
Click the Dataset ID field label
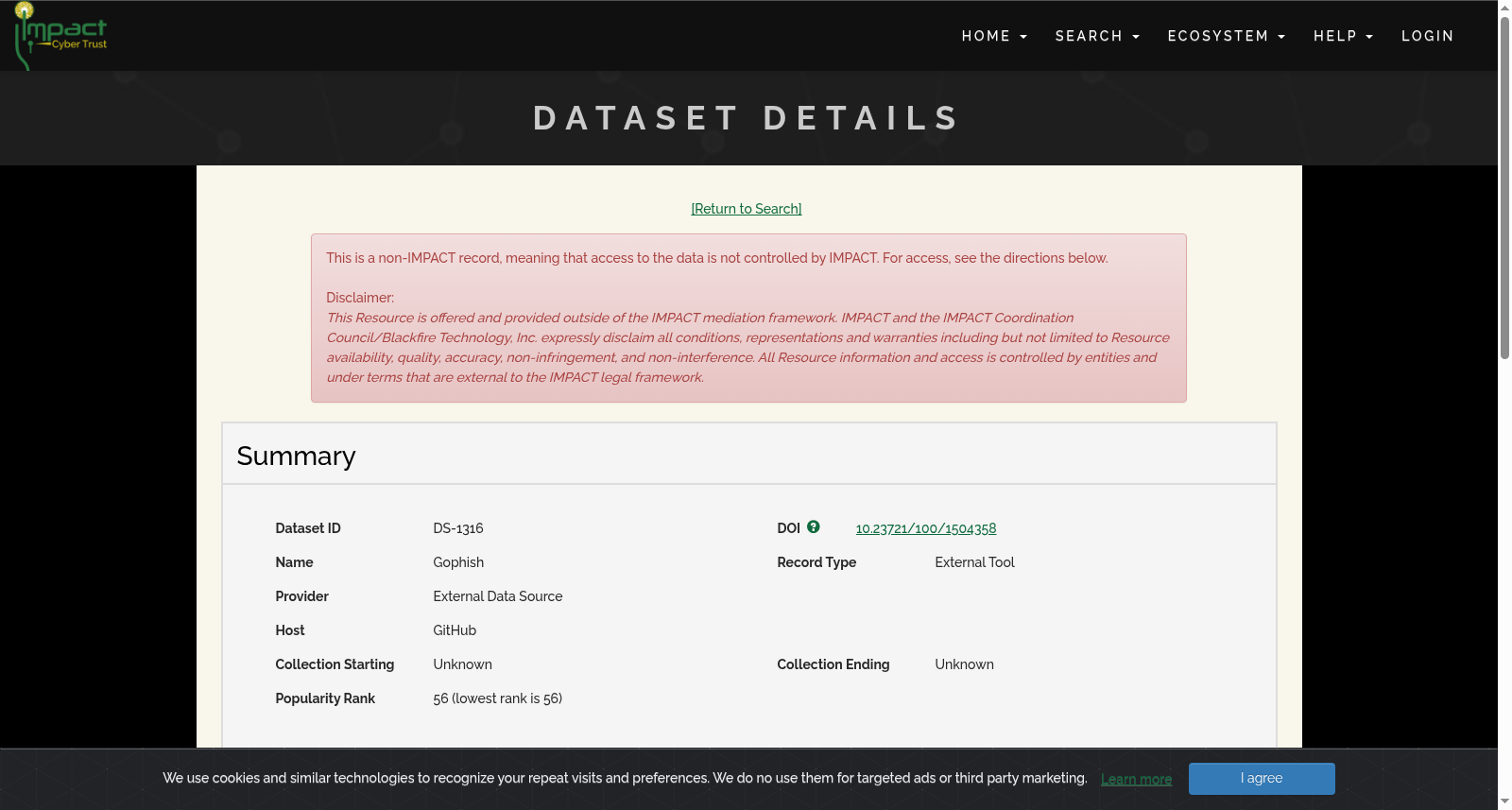click(x=308, y=528)
